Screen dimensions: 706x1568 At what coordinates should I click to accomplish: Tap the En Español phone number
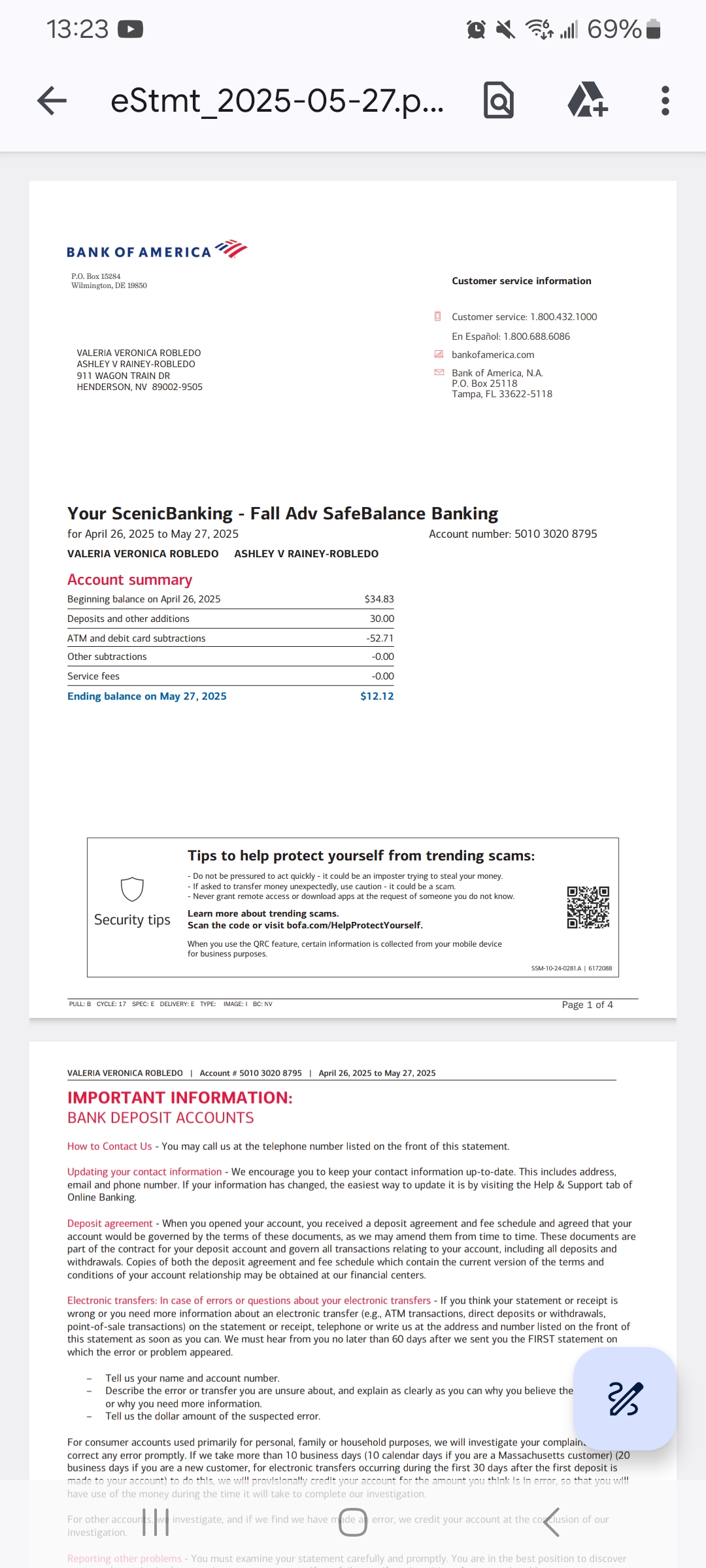pos(536,336)
